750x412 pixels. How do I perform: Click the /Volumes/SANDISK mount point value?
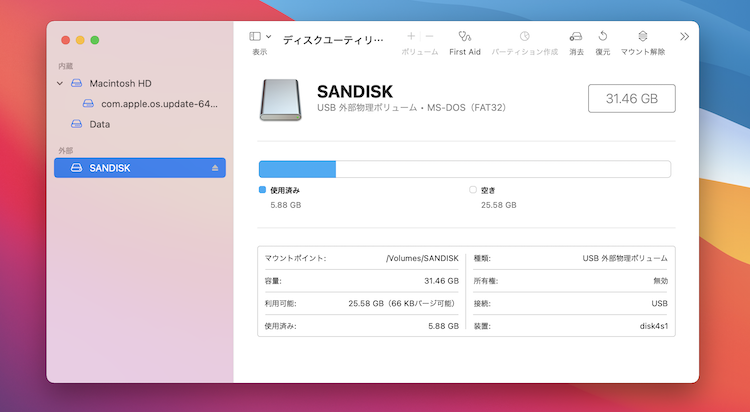click(422, 258)
